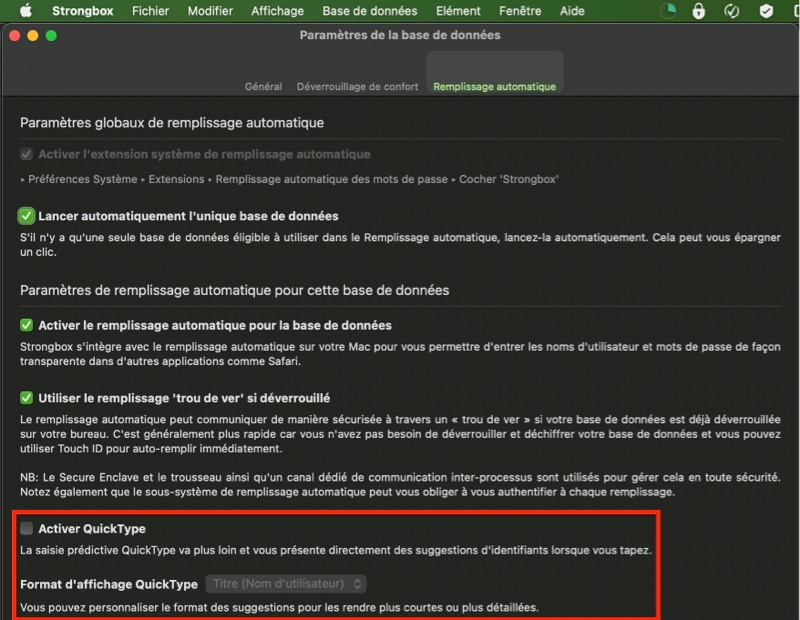Screen dimensions: 800x620
Task: Open the 'Elément' menu
Action: pyautogui.click(x=458, y=11)
